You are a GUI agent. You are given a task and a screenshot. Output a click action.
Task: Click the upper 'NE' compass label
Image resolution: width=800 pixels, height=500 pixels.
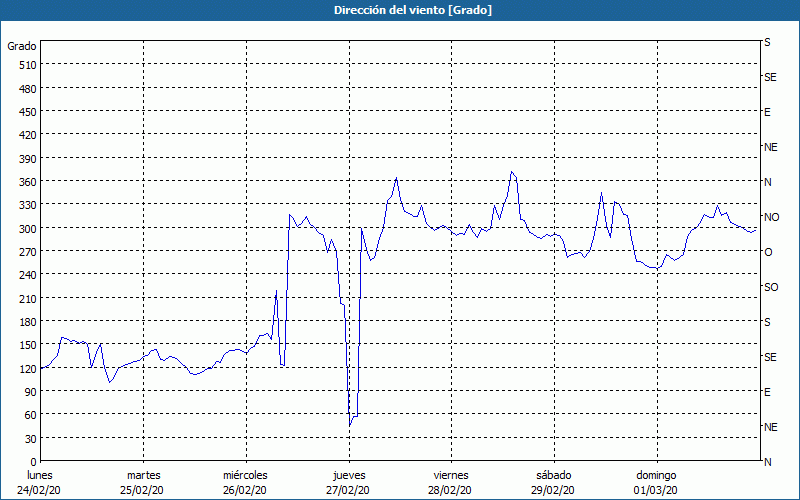point(771,147)
